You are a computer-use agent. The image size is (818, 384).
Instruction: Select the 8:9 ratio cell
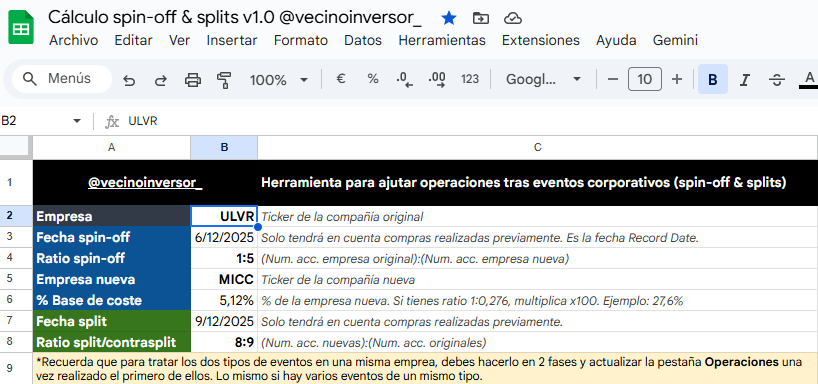click(x=224, y=342)
